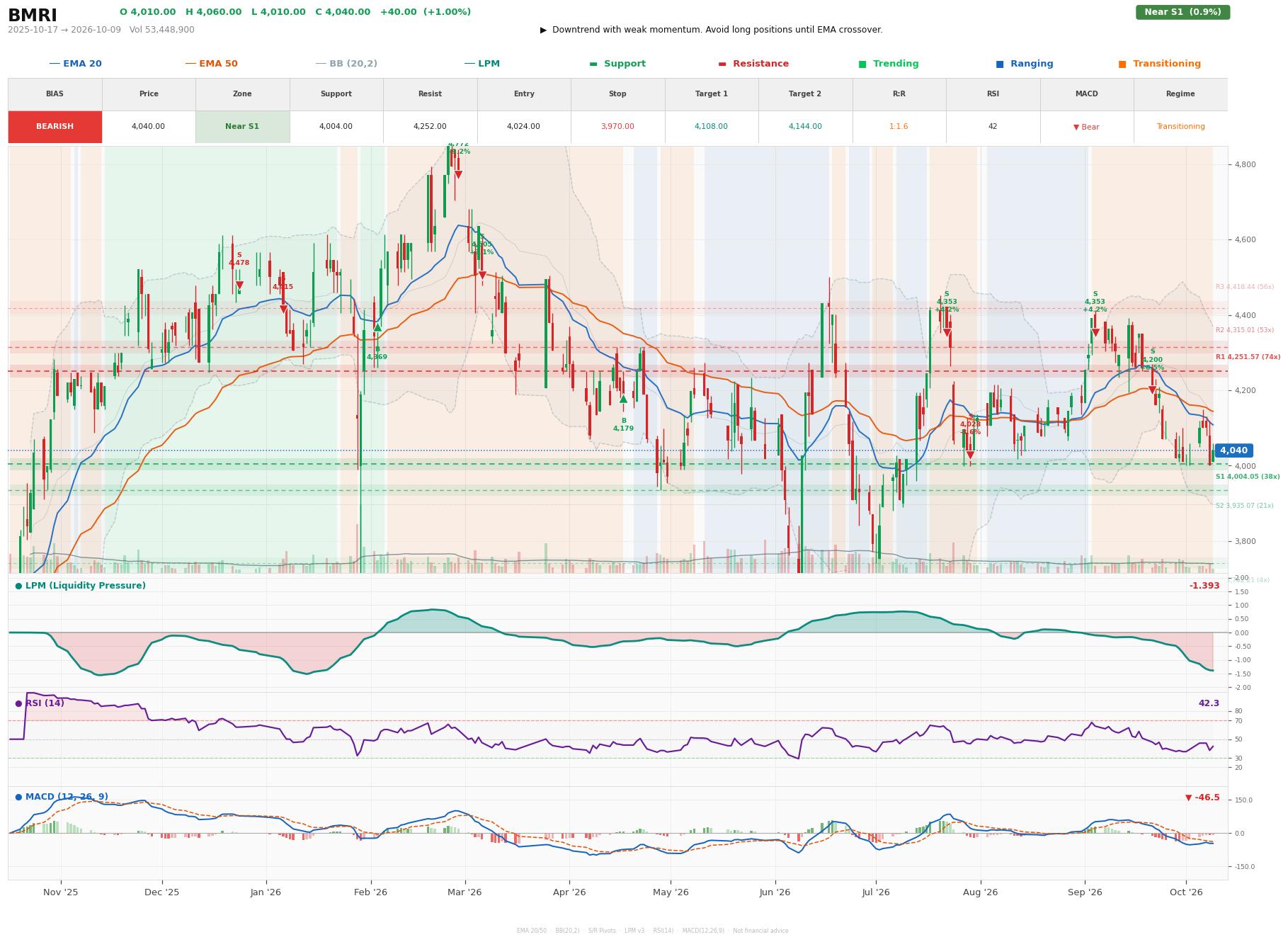Click the Near S1 (0.9%) badge
This screenshot has width=1288, height=942.
(1182, 12)
